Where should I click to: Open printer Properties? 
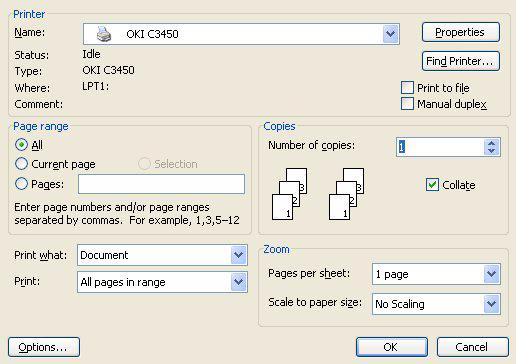(x=461, y=32)
